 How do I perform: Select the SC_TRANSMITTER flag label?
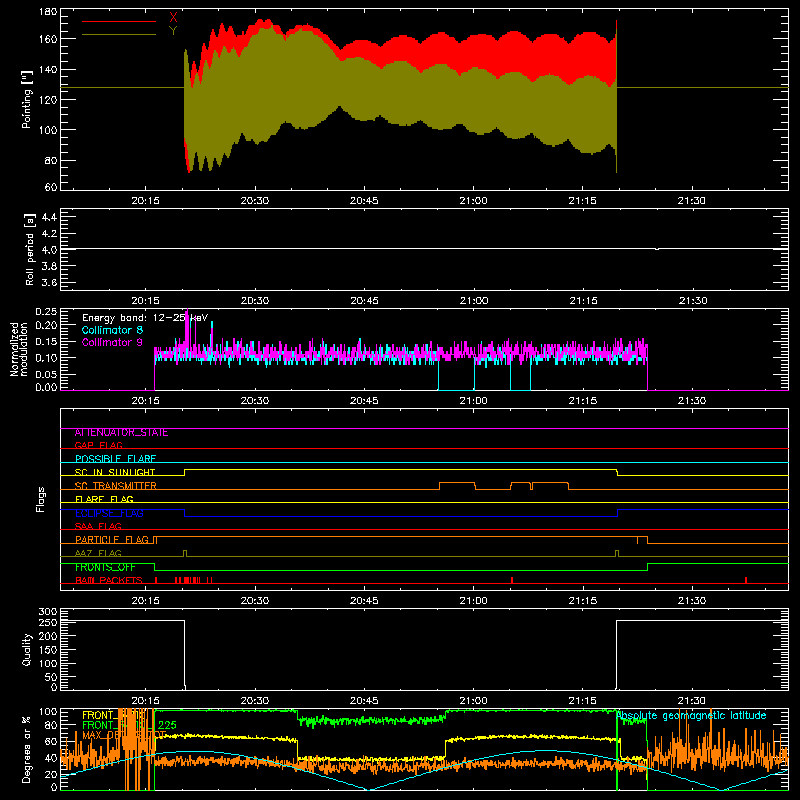point(115,486)
